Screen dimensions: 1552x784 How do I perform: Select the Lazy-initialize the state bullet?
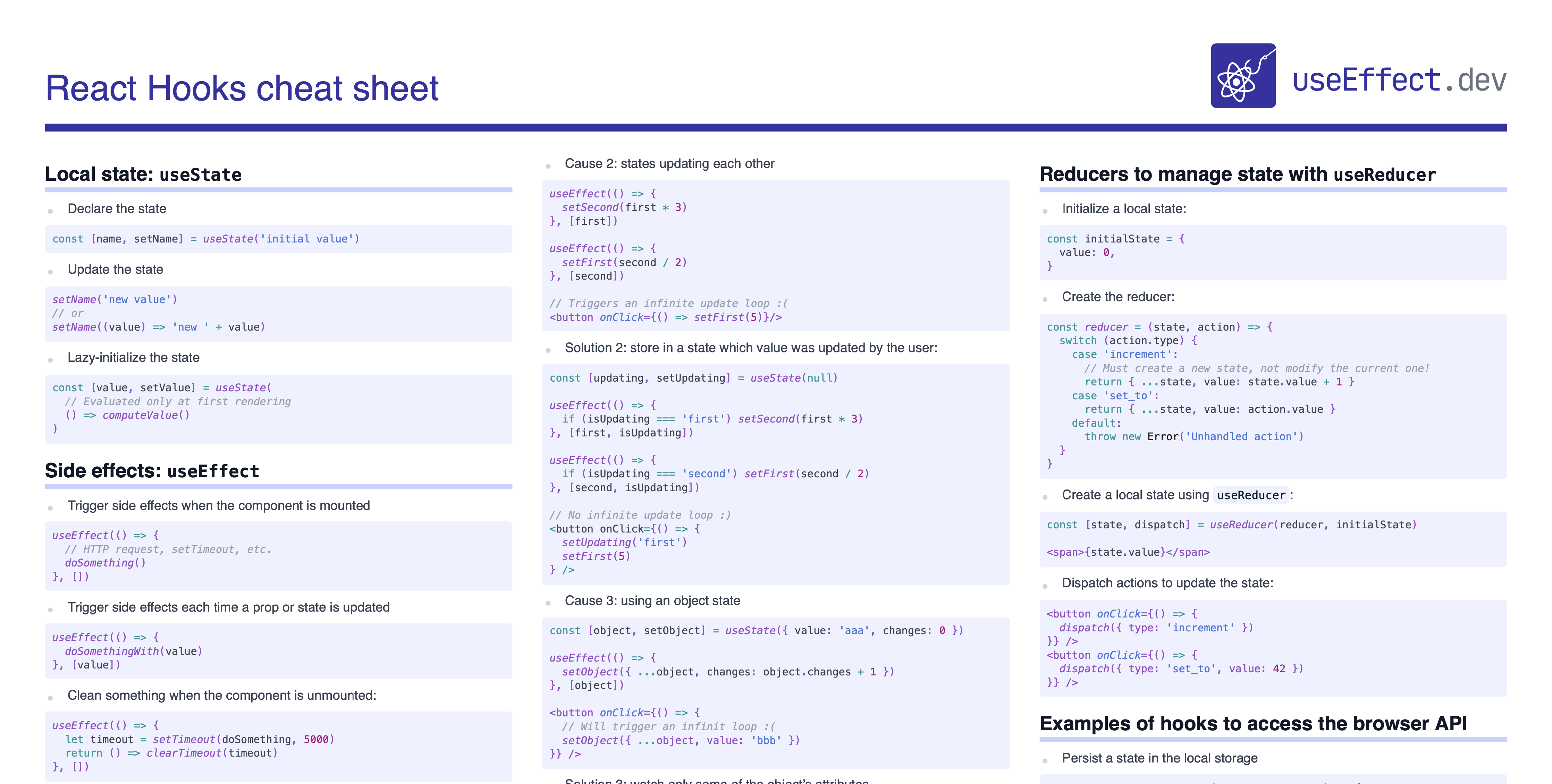coord(133,358)
